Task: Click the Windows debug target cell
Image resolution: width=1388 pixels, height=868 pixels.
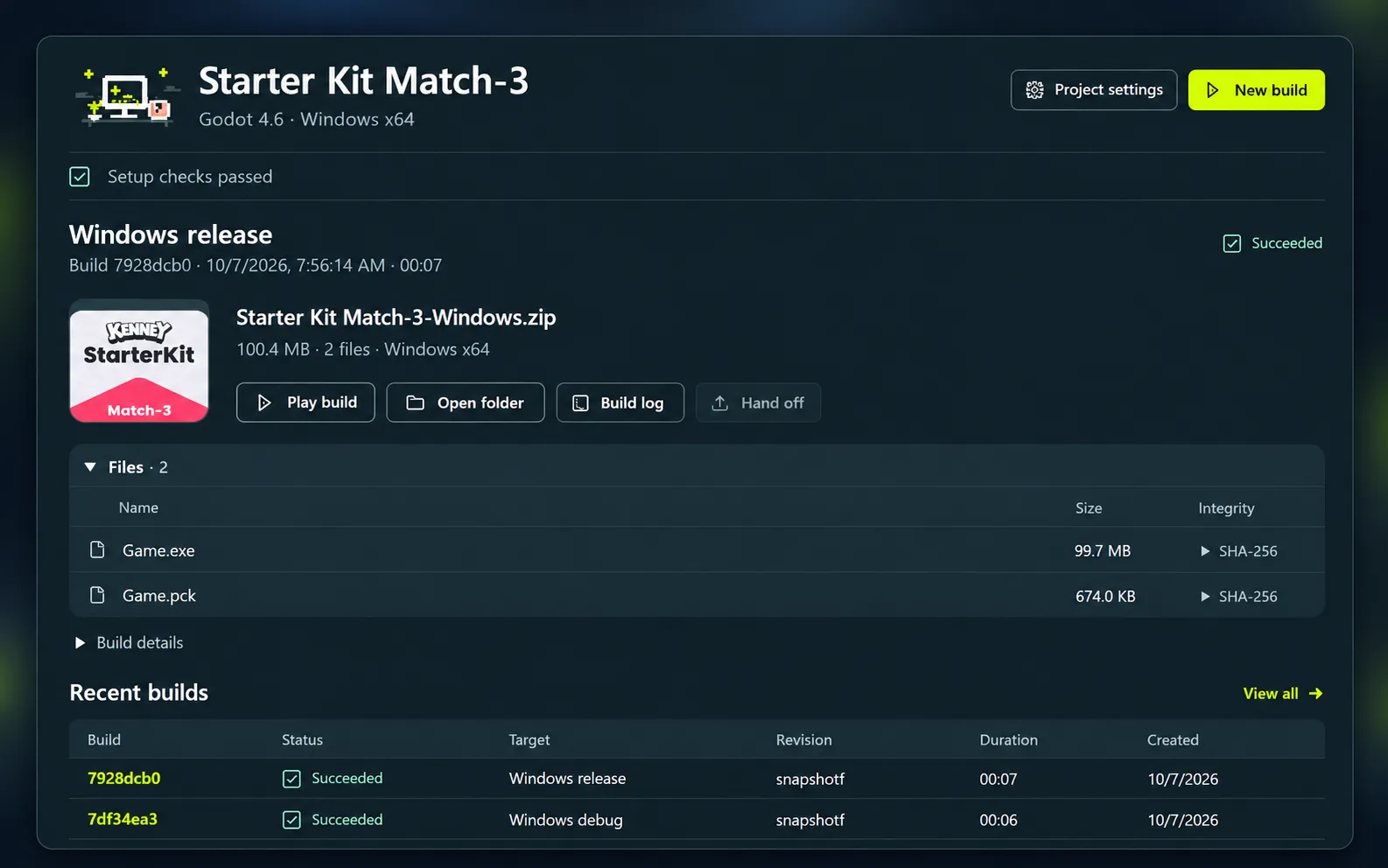Action: 565,821
